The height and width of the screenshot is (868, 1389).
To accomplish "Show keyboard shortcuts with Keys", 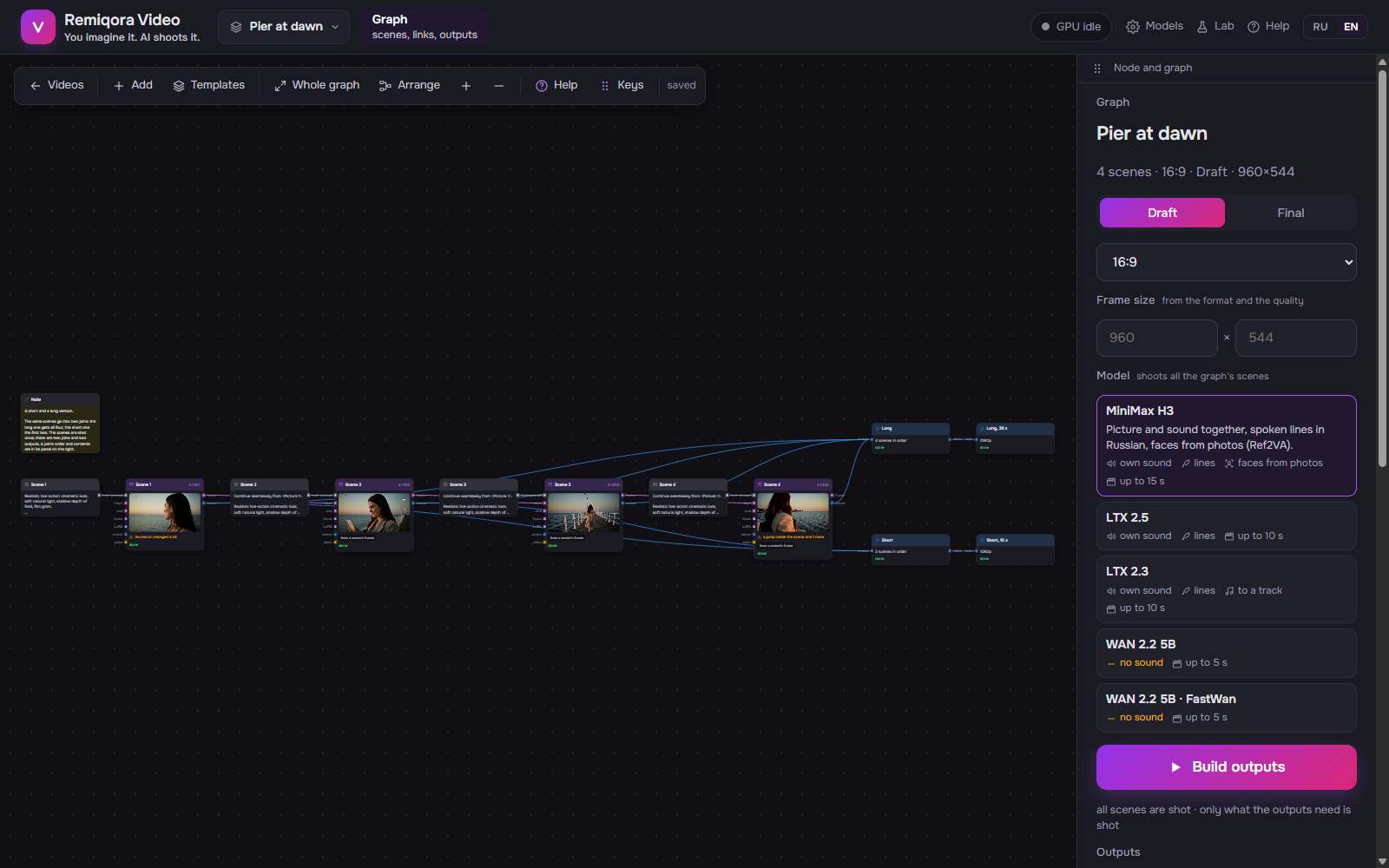I will pyautogui.click(x=622, y=85).
